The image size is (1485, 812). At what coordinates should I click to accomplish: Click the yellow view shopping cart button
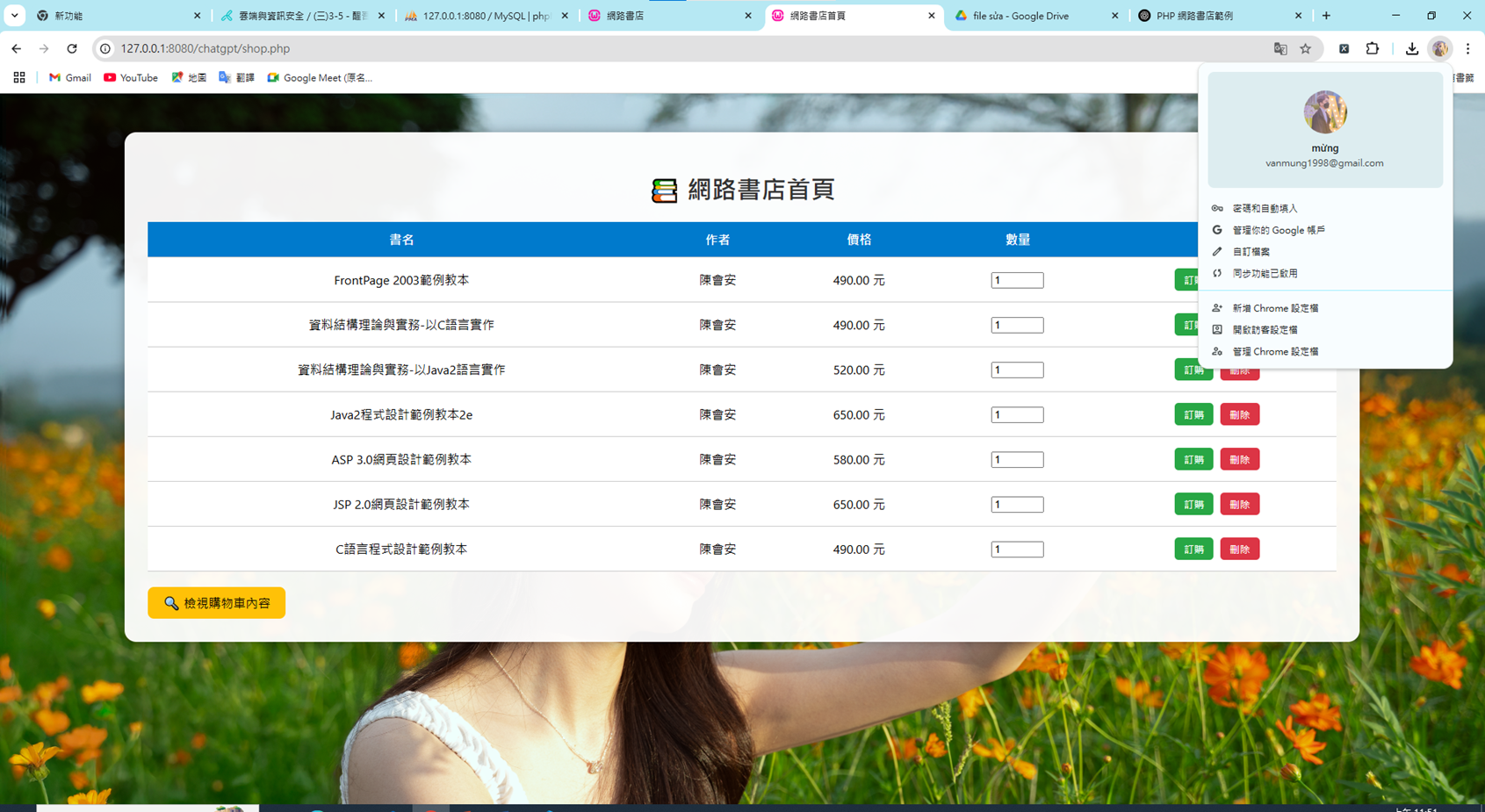(x=217, y=603)
